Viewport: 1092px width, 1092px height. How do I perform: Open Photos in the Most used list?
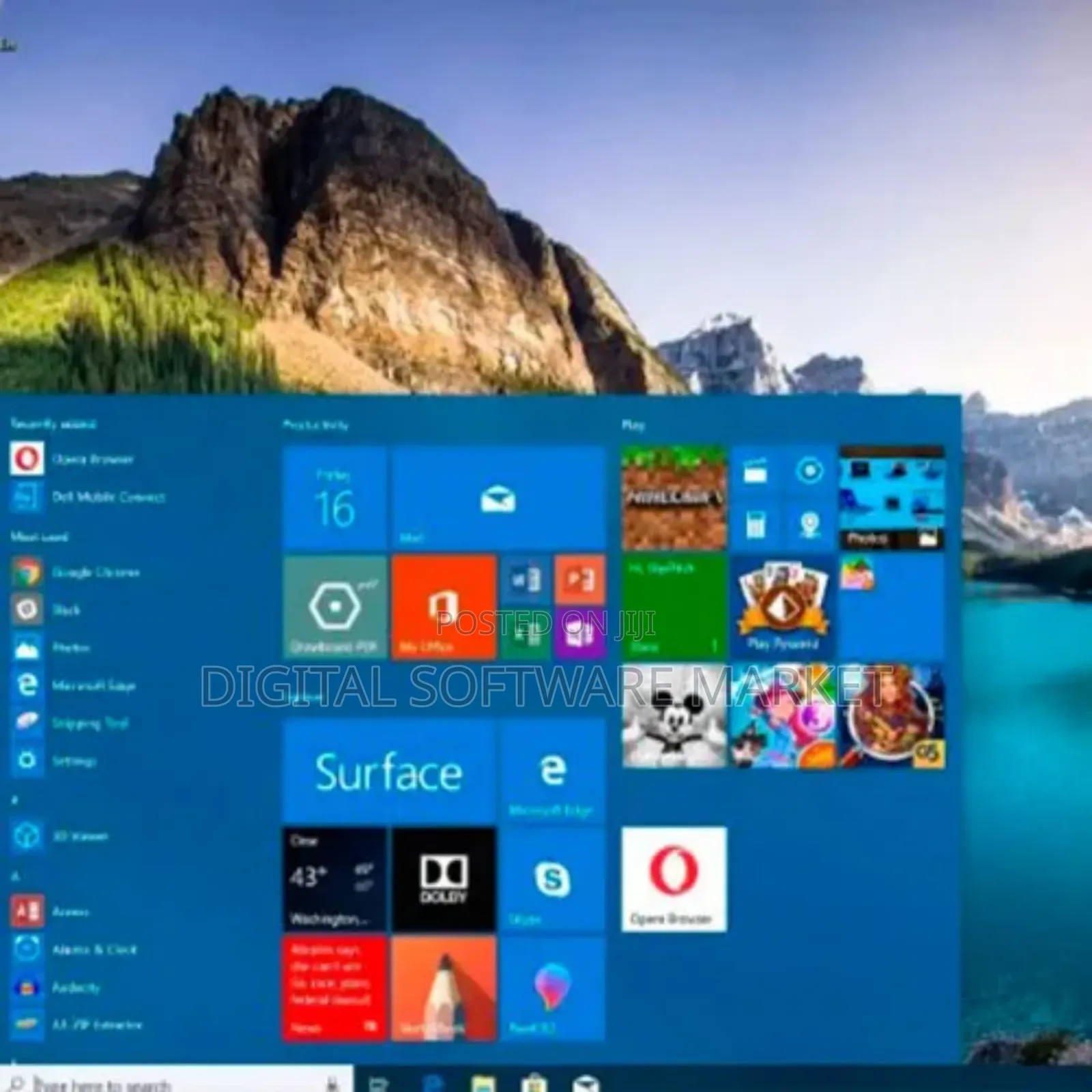click(51, 647)
